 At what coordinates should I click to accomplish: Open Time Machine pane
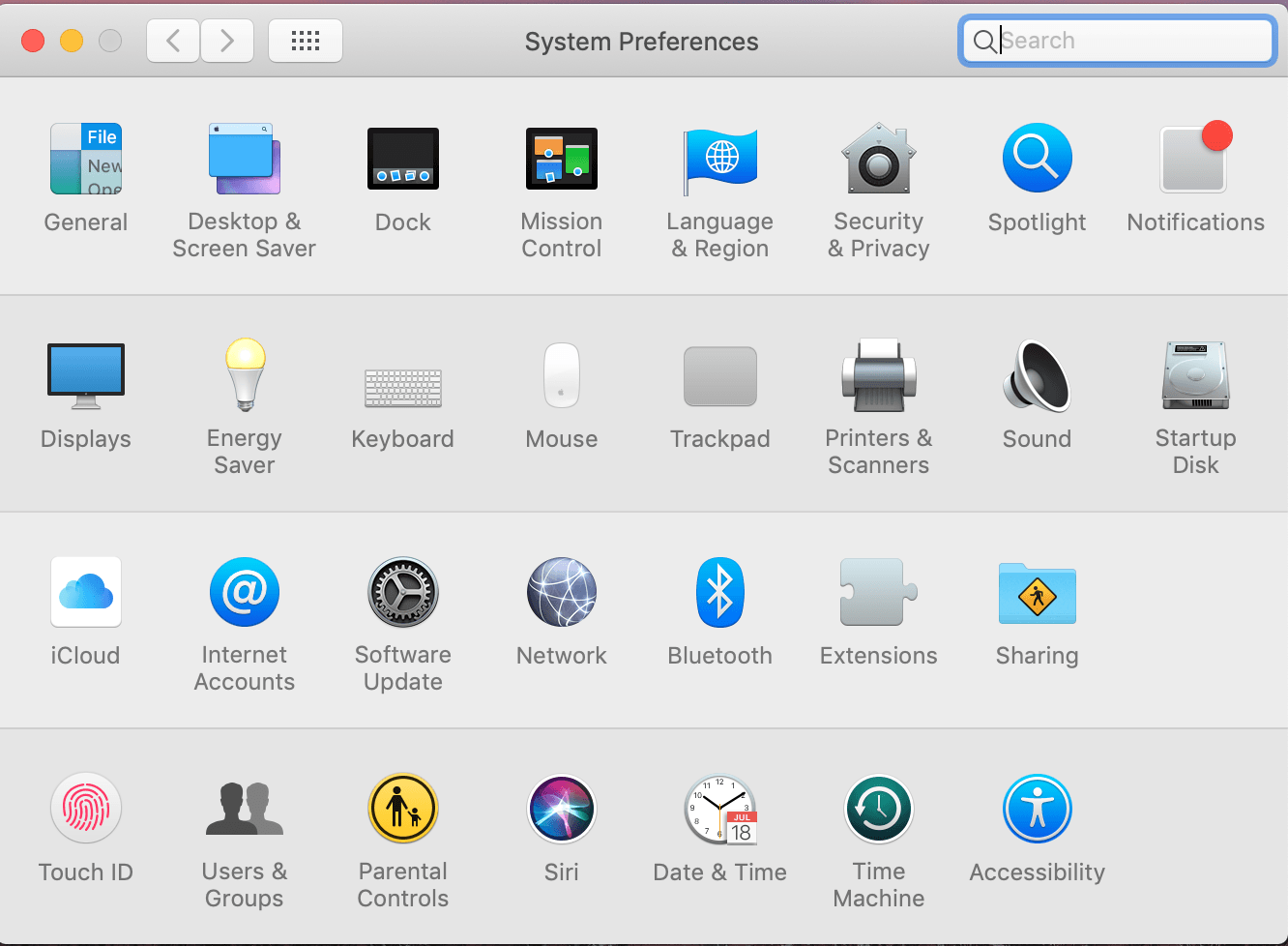pyautogui.click(x=879, y=809)
